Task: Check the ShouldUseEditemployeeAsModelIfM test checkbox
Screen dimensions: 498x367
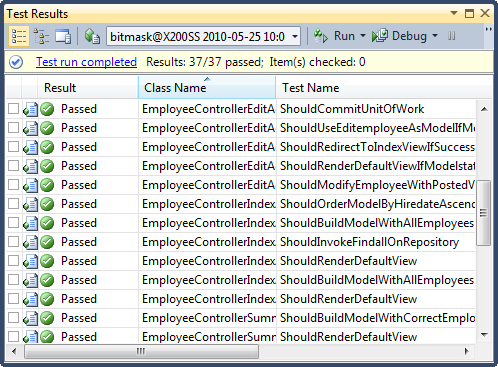Action: [x=13, y=128]
